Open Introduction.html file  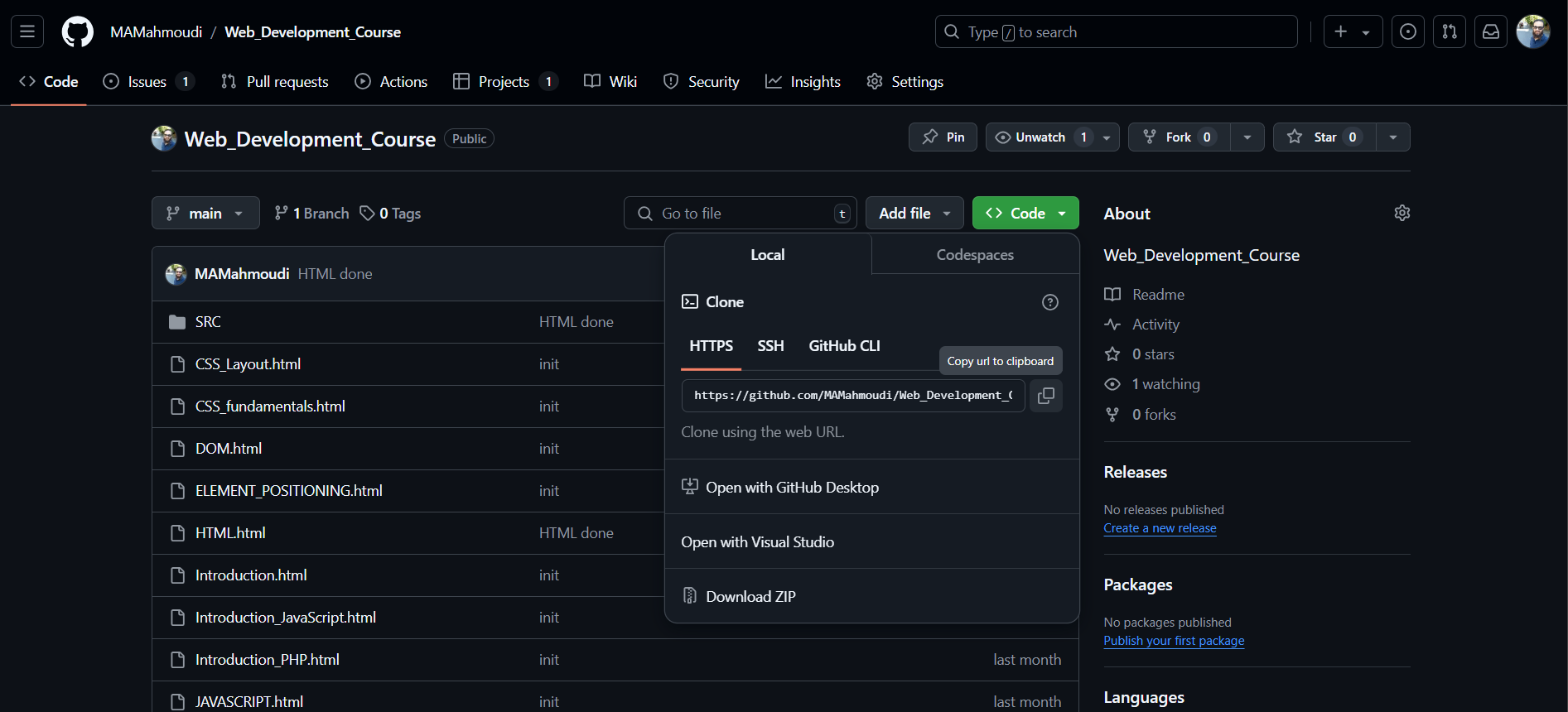(x=251, y=575)
